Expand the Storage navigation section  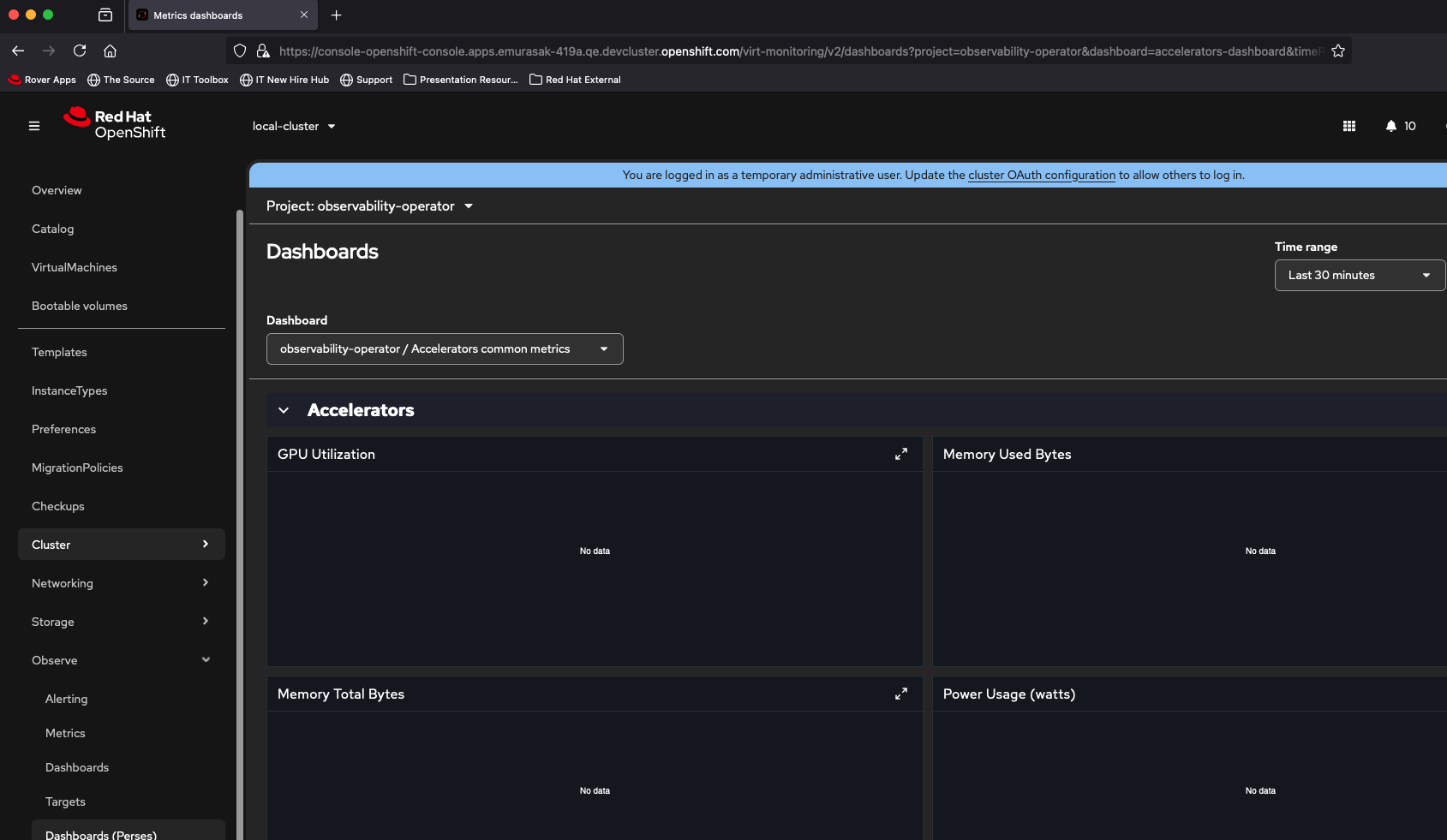point(122,622)
